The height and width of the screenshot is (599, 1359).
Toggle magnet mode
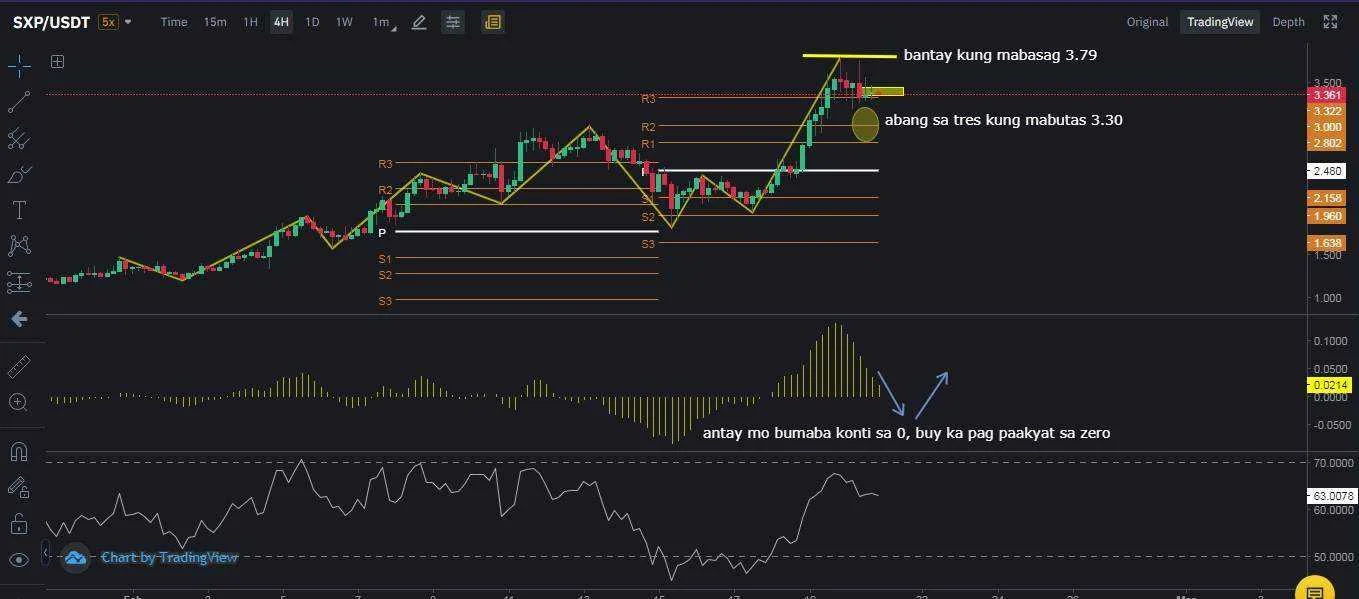tap(19, 451)
